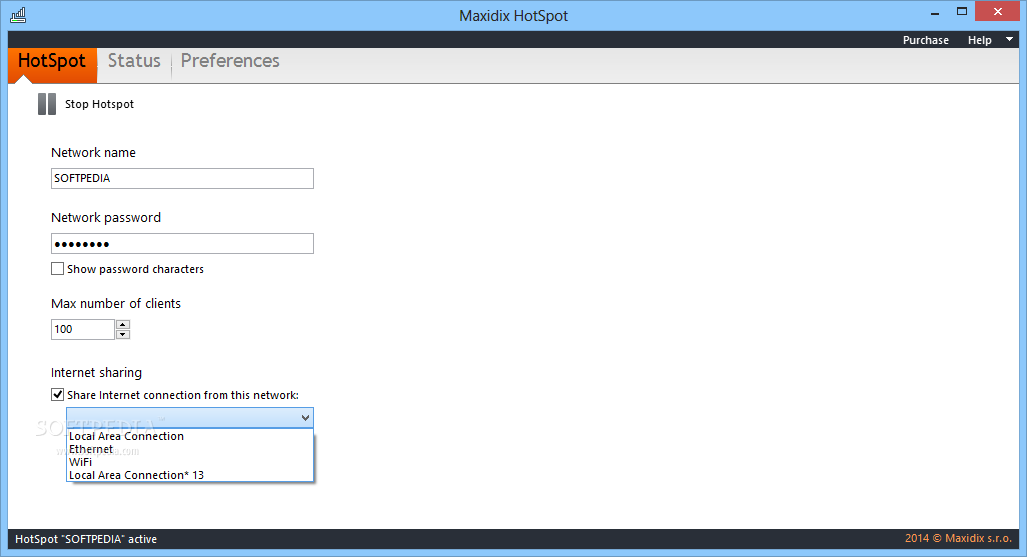The height and width of the screenshot is (557, 1027).
Task: Open the Preferences tab
Action: (x=230, y=61)
